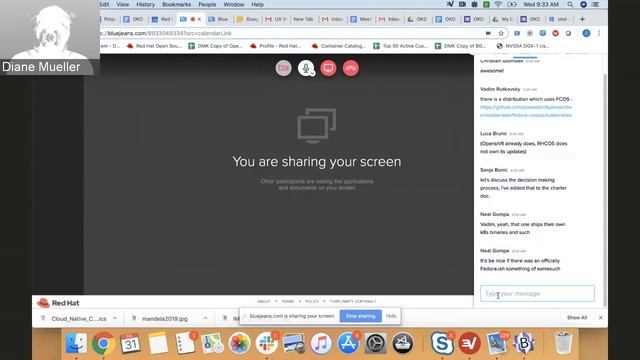Open Maps from the Dock
This screenshot has width=640, height=360.
(x=212, y=343)
